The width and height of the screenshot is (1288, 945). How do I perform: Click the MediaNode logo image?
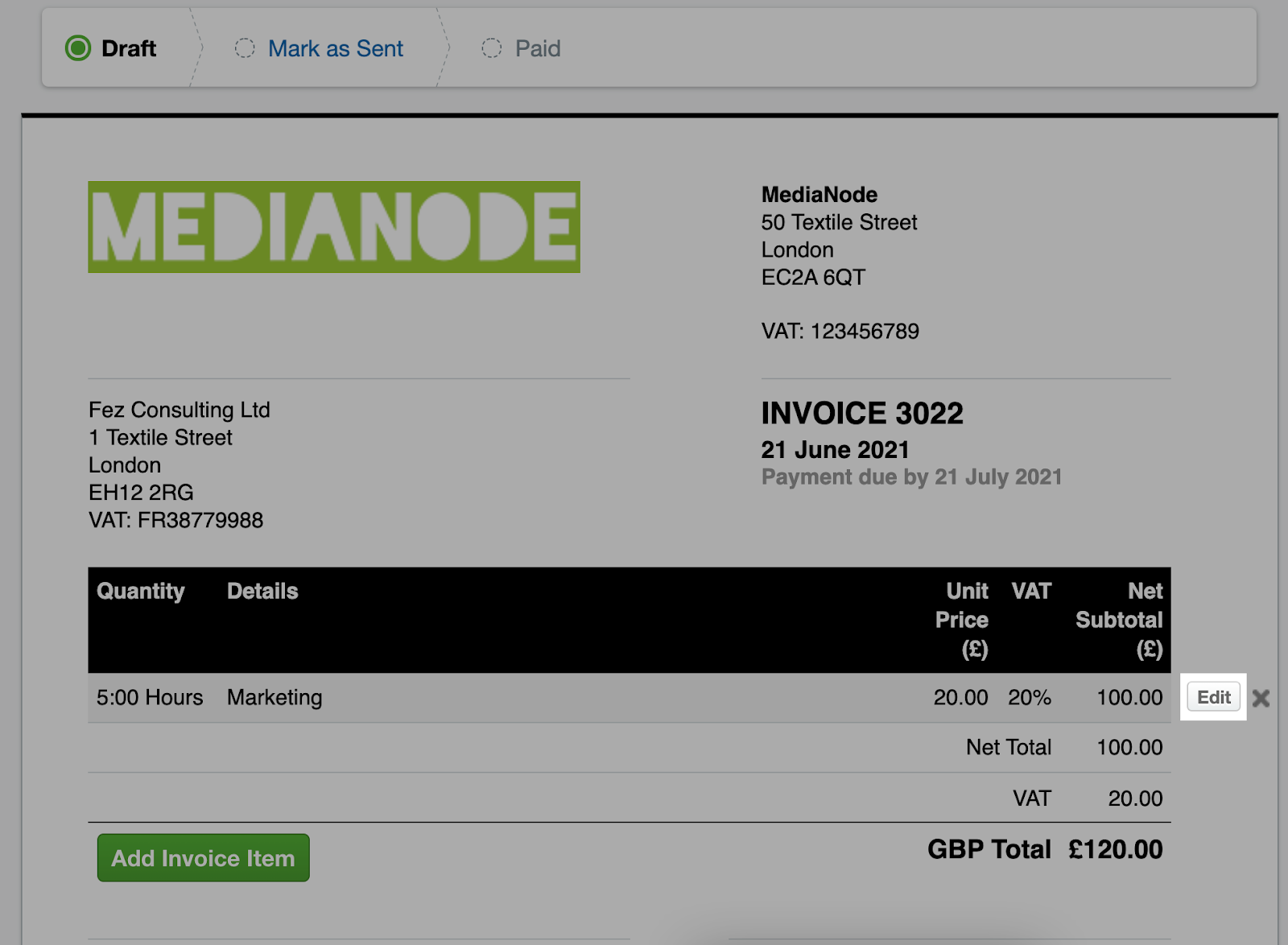point(334,227)
